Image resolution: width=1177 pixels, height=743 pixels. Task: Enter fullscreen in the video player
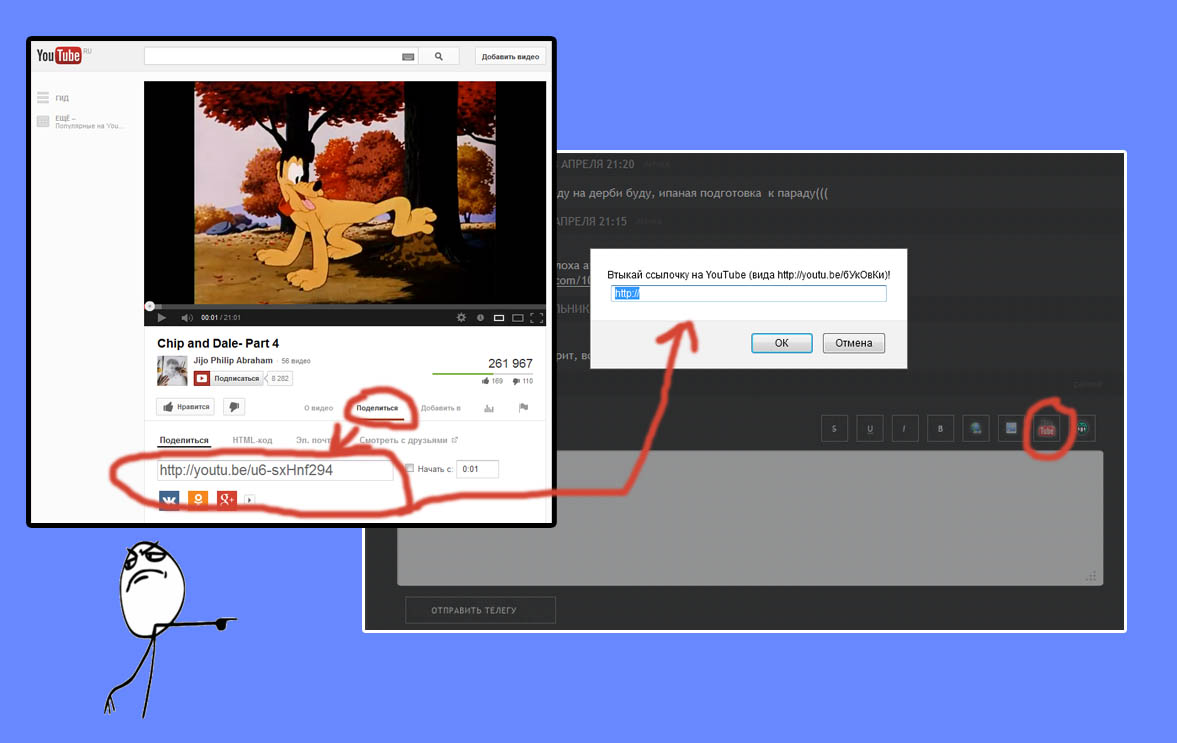536,317
